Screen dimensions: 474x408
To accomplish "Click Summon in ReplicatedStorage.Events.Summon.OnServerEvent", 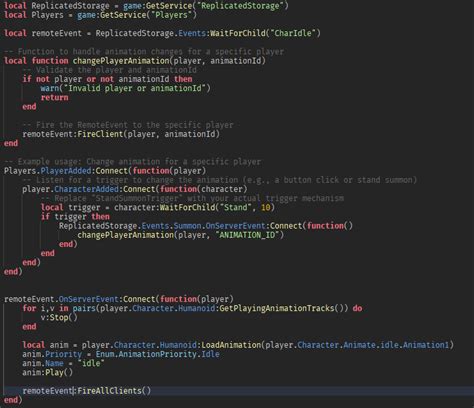I will [x=187, y=226].
